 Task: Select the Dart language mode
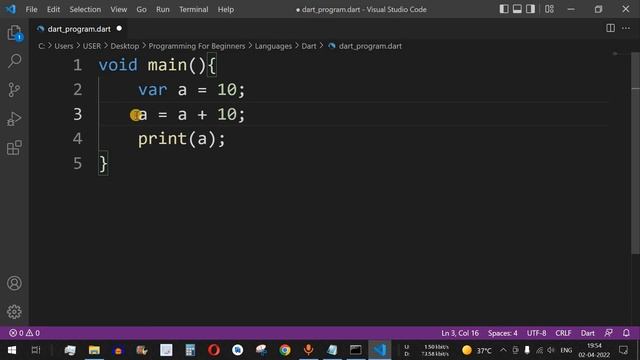coord(588,333)
